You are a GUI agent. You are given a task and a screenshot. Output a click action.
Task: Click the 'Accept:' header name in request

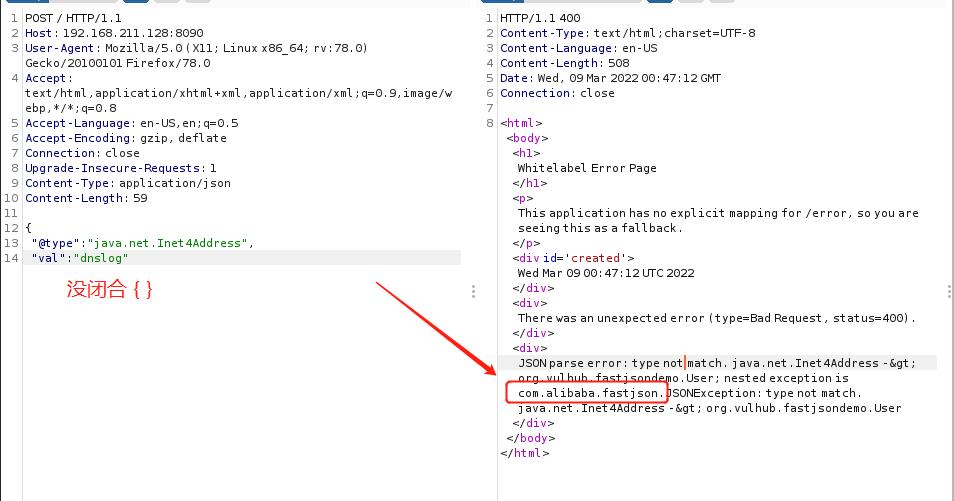pos(49,78)
